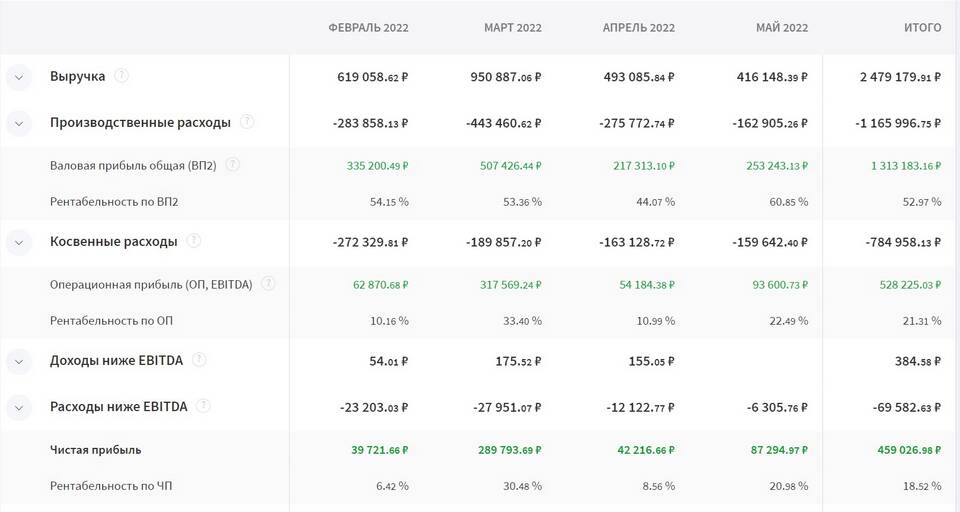The image size is (960, 512).
Task: Open help icon next to Расходы ниже EBITDA
Action: pyautogui.click(x=205, y=406)
